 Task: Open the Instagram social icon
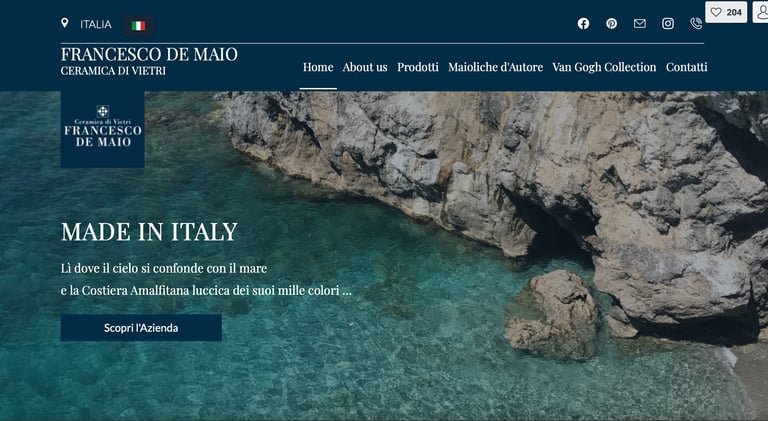pos(668,23)
